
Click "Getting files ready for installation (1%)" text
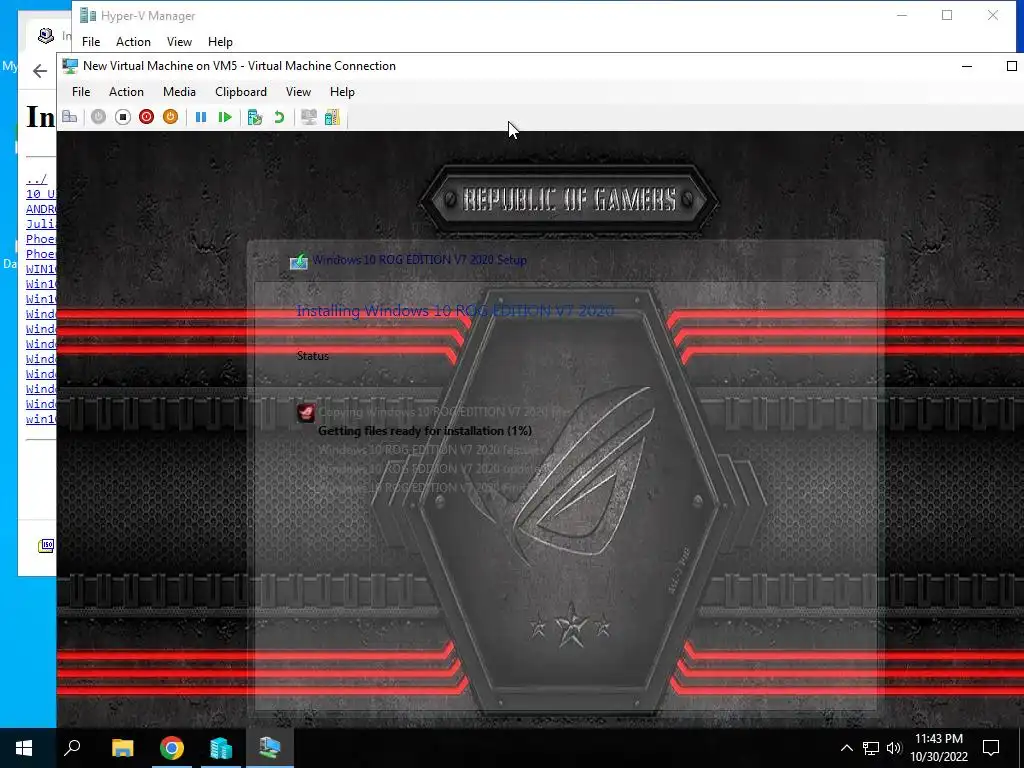(x=424, y=431)
